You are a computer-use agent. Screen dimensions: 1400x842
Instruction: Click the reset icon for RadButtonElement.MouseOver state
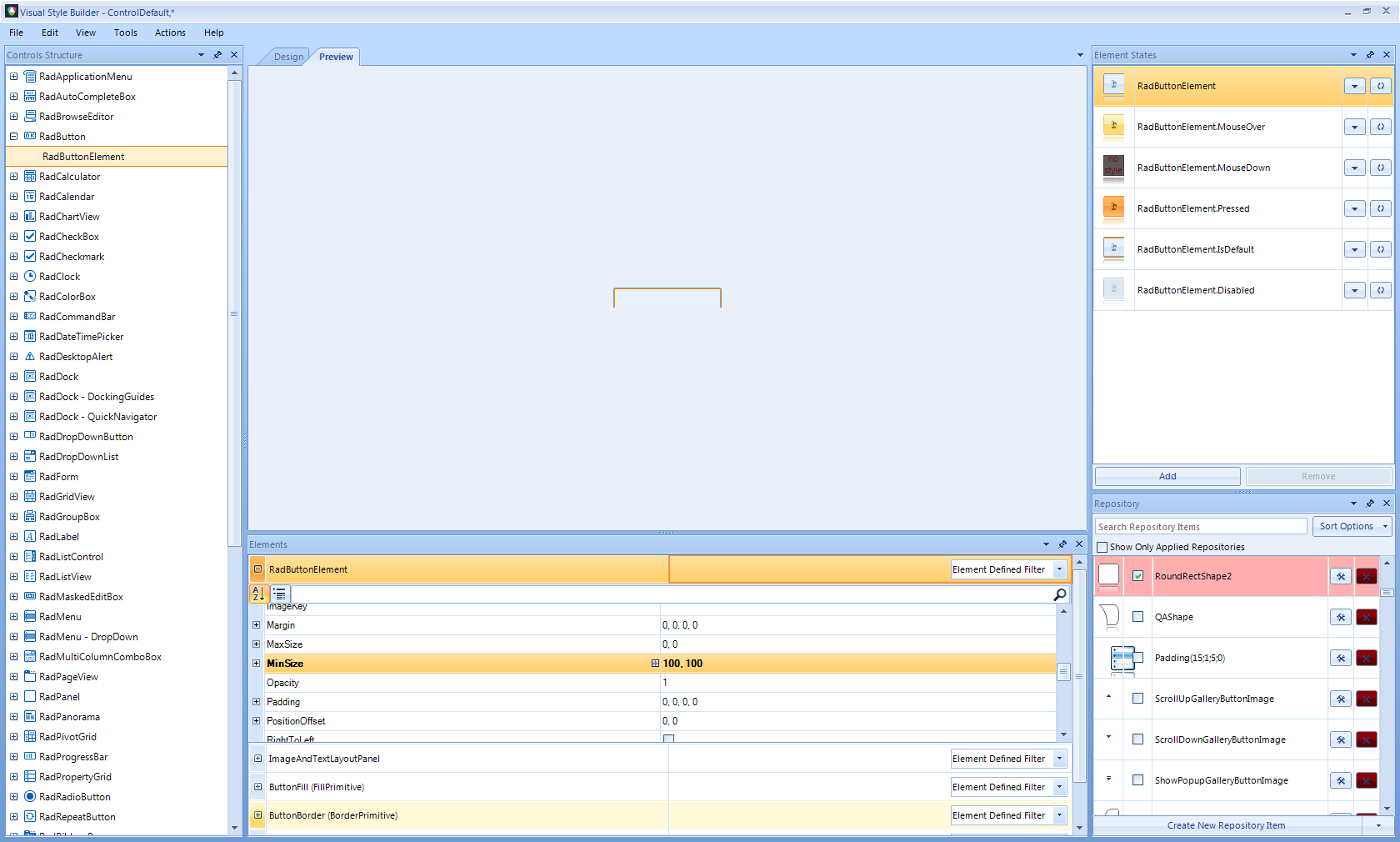click(1381, 127)
